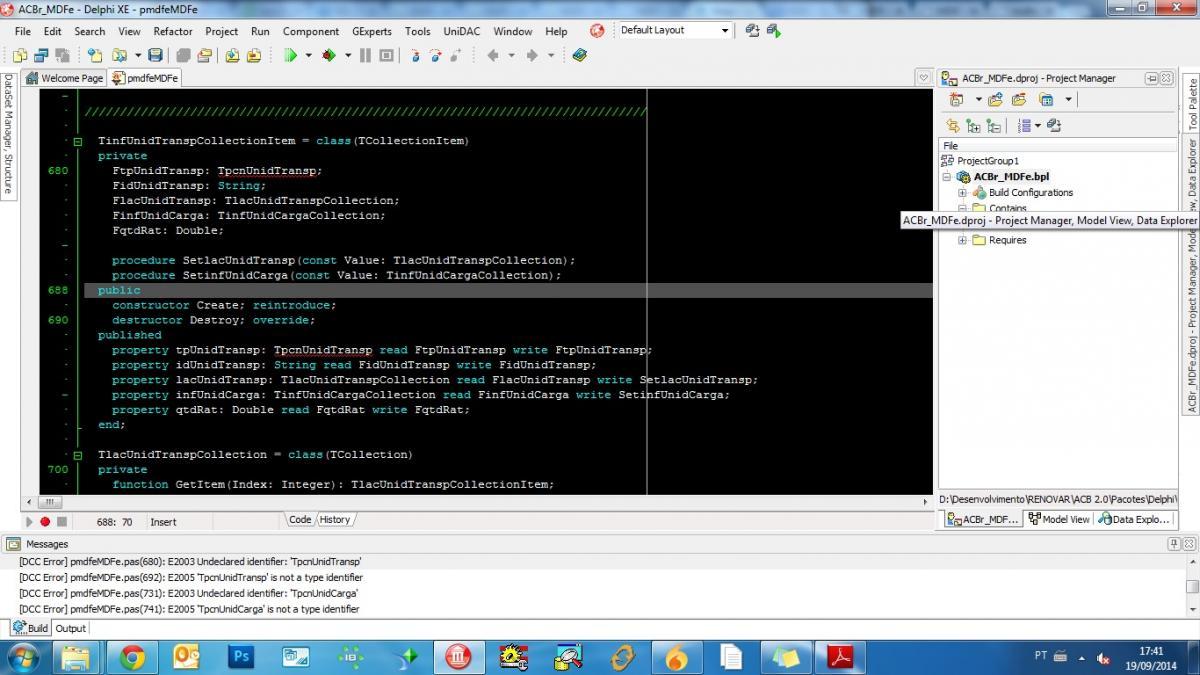1200x675 pixels.
Task: Open the Default Layout combo box
Action: tap(674, 30)
